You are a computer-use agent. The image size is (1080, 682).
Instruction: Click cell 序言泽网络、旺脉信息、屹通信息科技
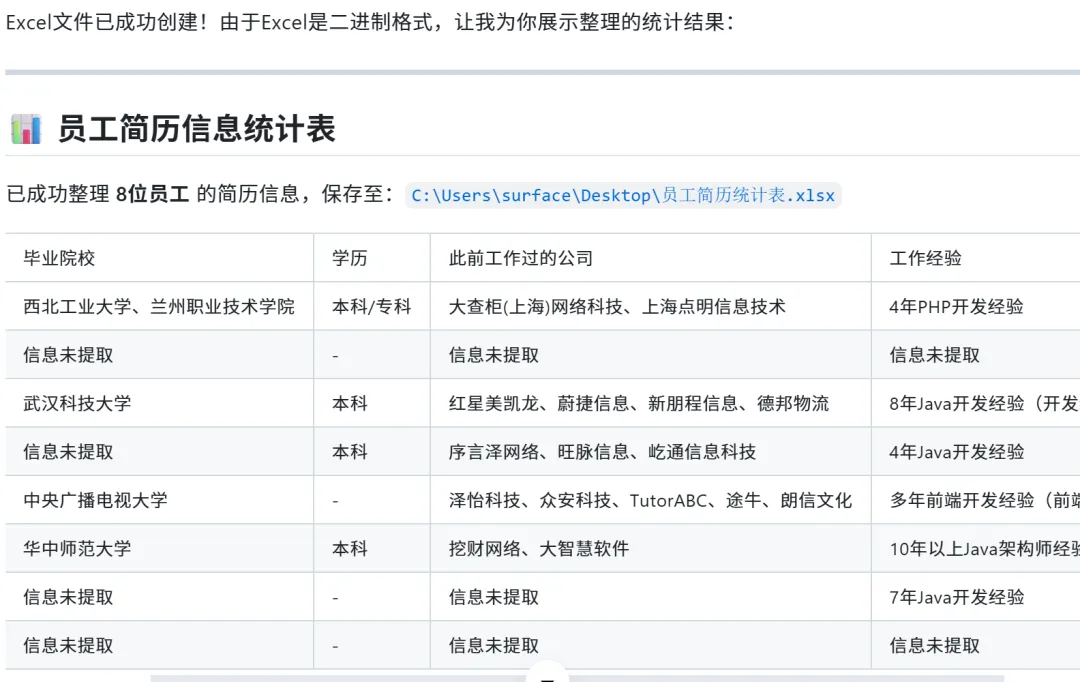[651, 452]
